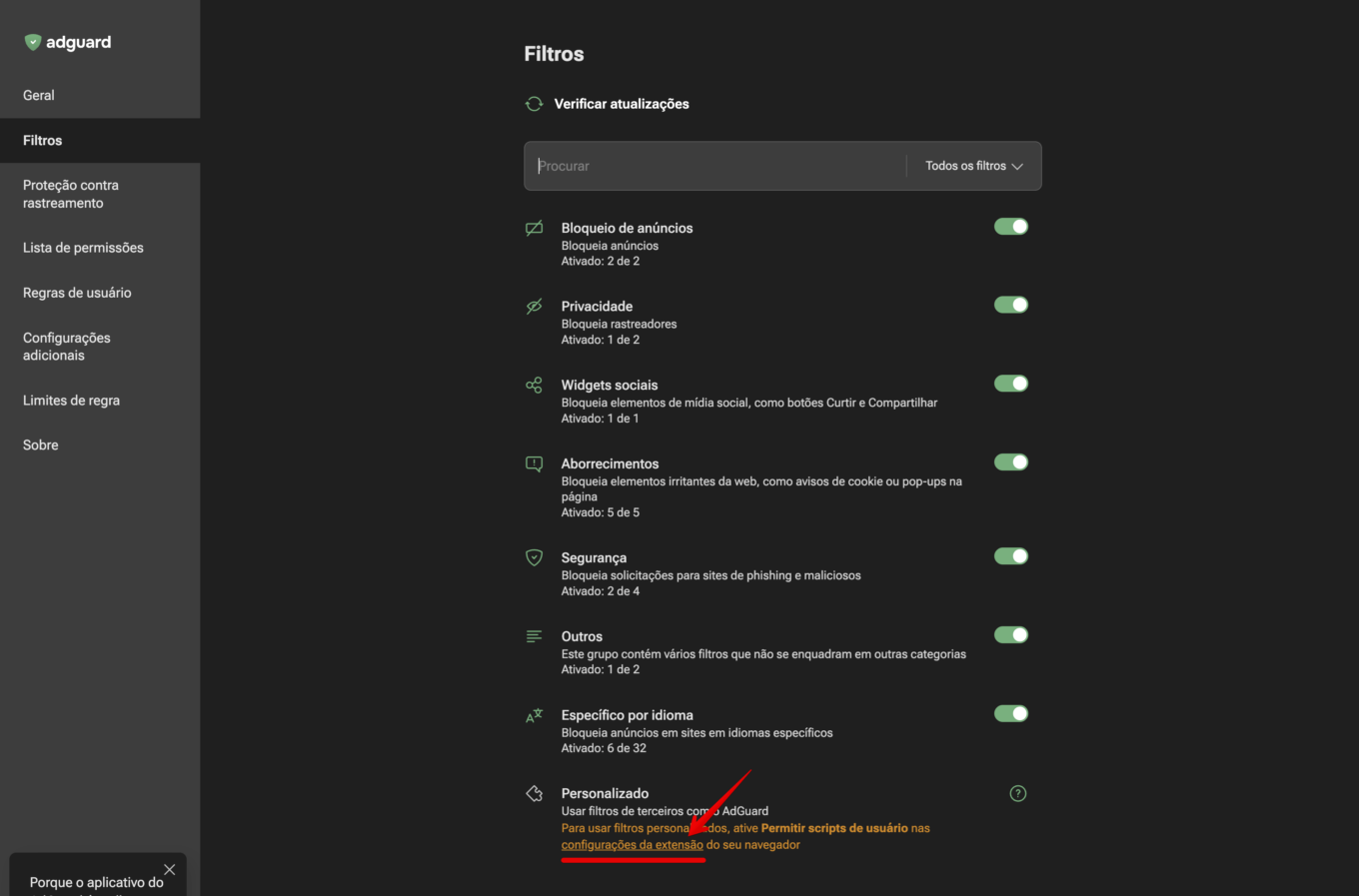
Task: Click the Personalizado custom filters icon
Action: pos(534,792)
